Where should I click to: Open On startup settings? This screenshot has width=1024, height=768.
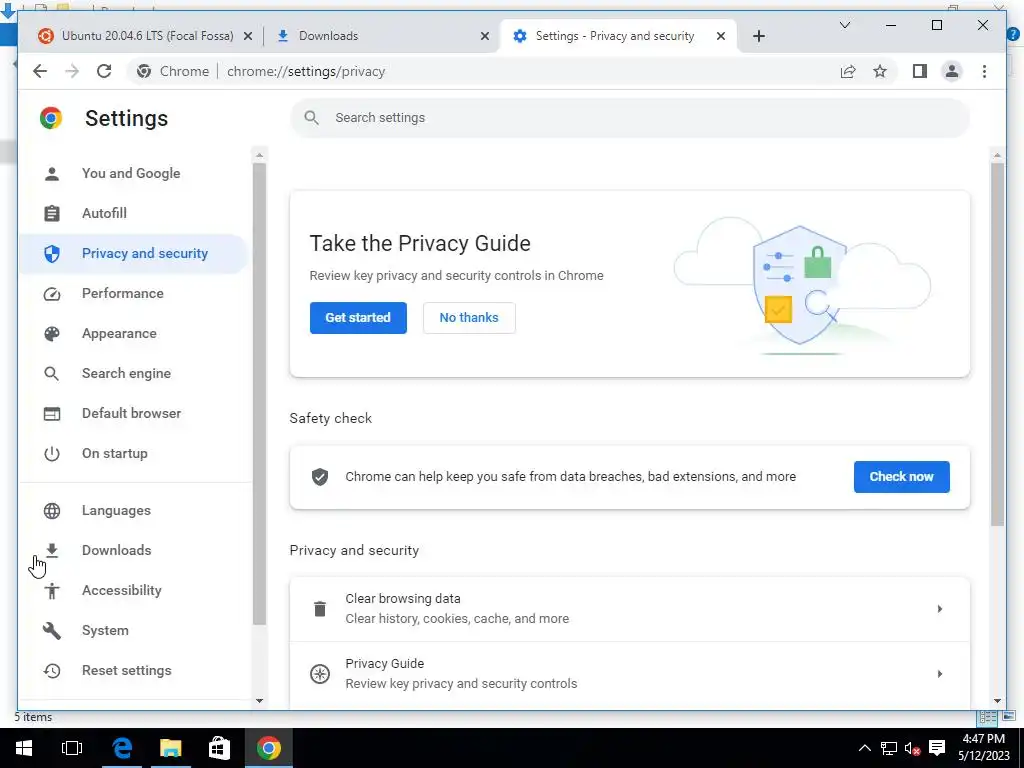coord(134,453)
